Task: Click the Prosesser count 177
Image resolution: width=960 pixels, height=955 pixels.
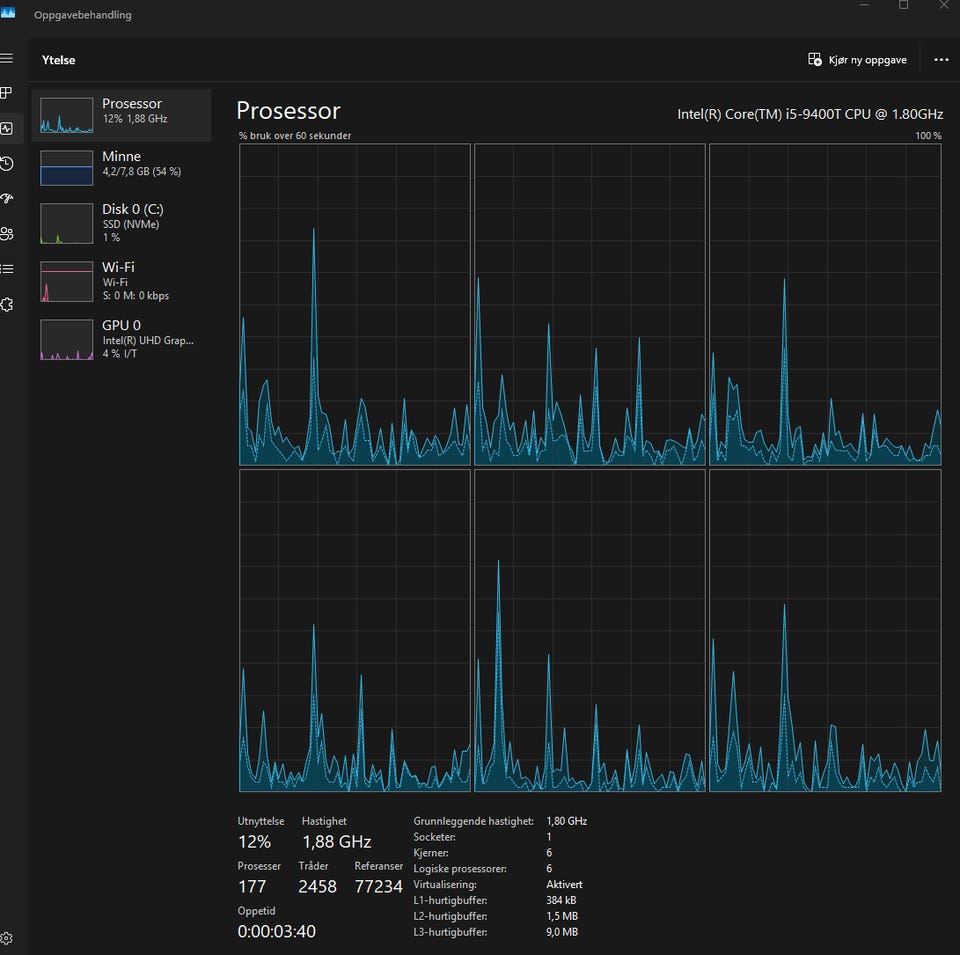Action: 252,886
